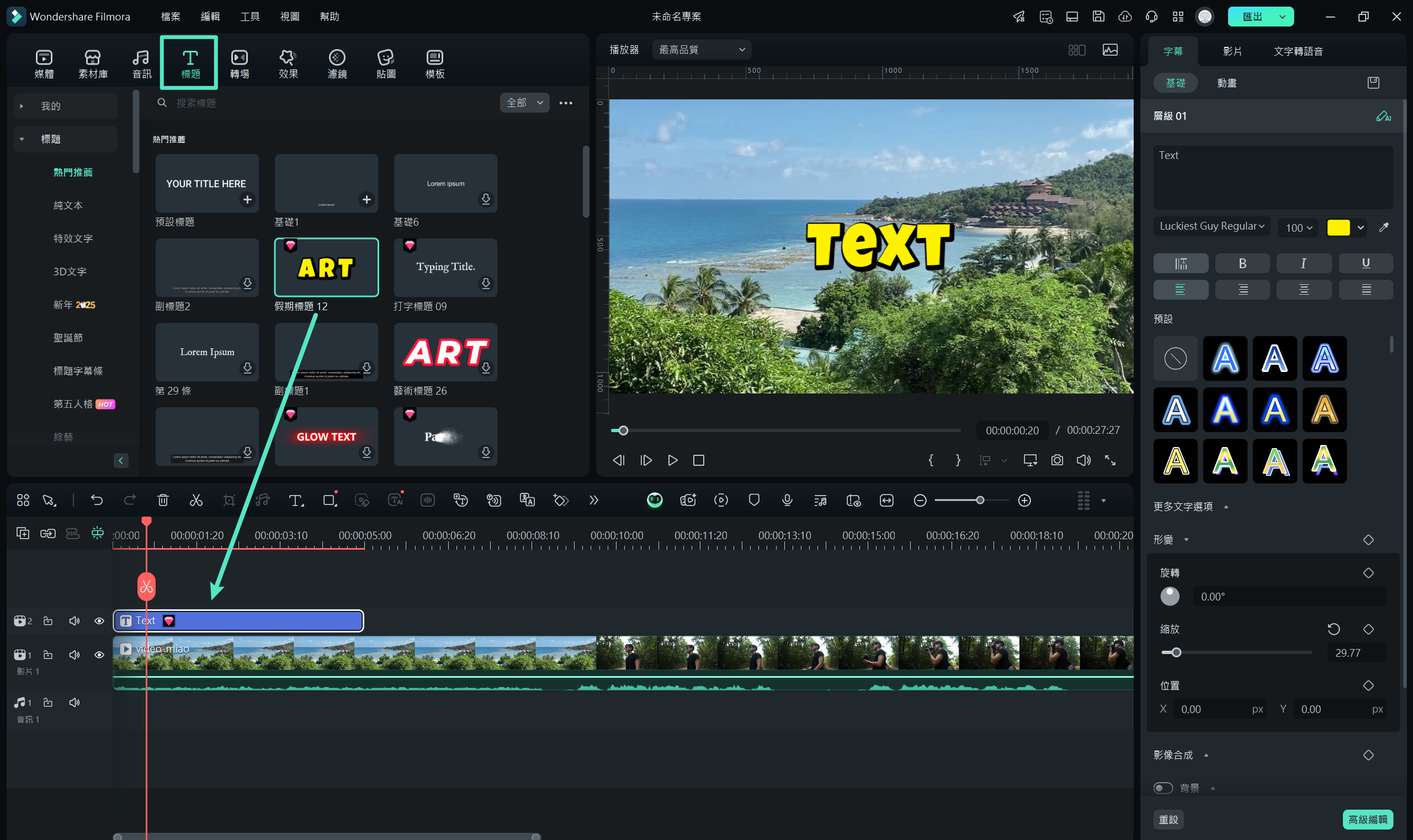Toggle bold B text formatting

pos(1242,263)
